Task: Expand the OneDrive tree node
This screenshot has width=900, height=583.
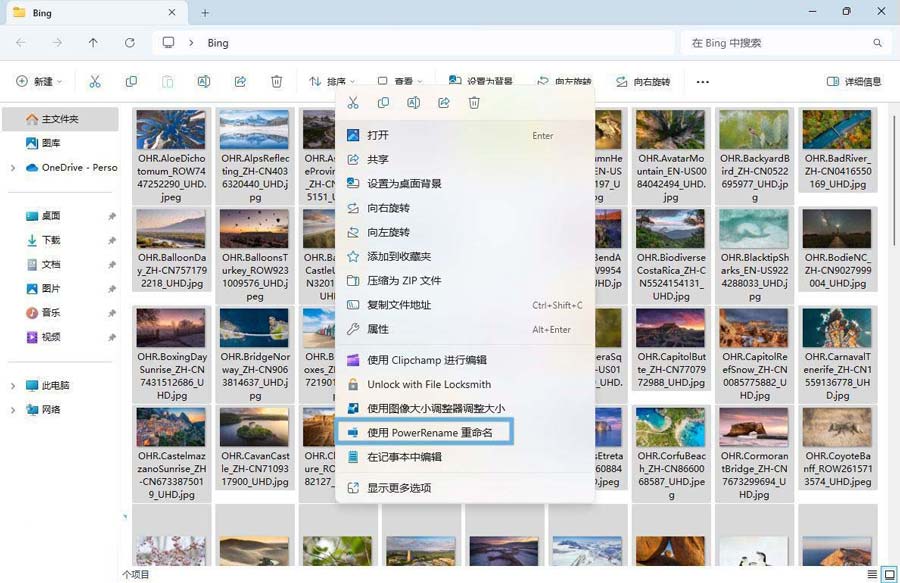Action: pos(13,168)
